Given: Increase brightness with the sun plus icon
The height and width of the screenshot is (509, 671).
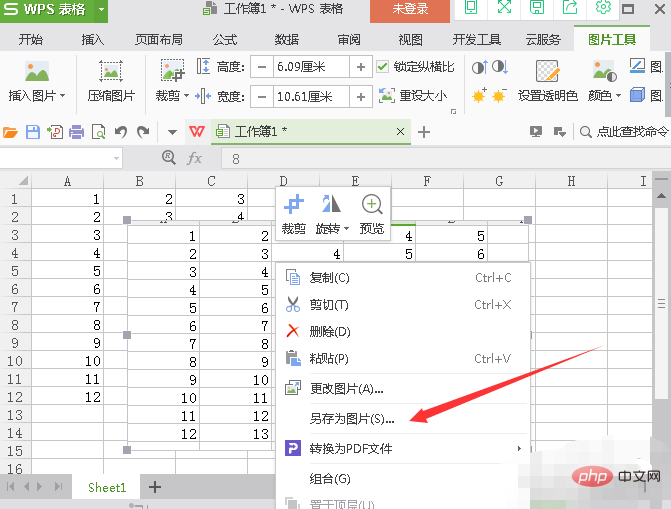Looking at the screenshot, I should pyautogui.click(x=479, y=95).
